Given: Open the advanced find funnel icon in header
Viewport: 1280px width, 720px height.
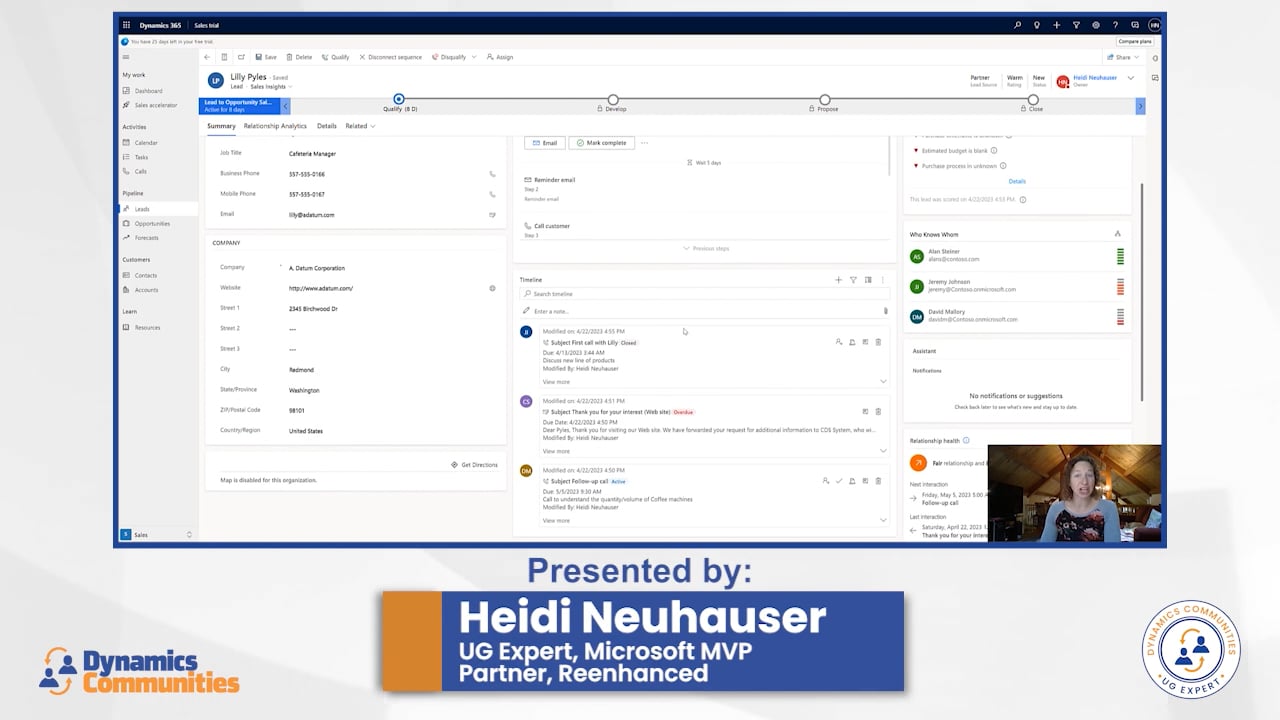Looking at the screenshot, I should (x=1076, y=25).
